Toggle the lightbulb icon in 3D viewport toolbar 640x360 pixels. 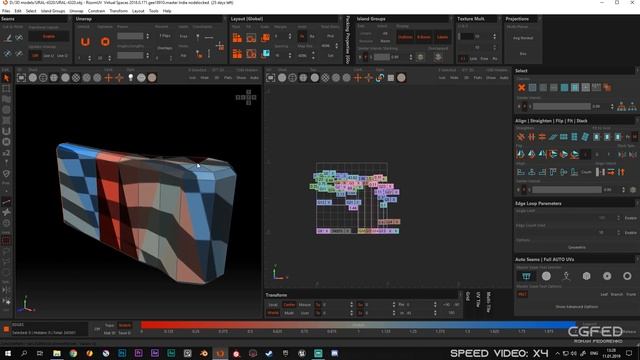click(131, 78)
